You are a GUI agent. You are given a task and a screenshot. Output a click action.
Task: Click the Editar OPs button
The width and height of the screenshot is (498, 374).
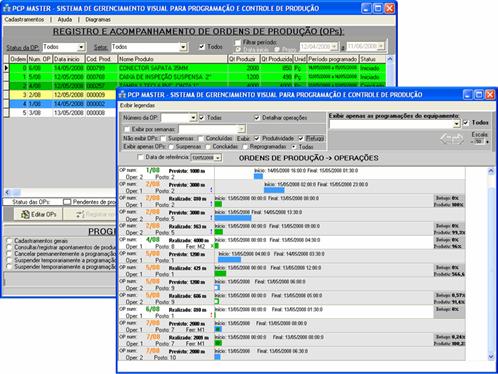(38, 214)
